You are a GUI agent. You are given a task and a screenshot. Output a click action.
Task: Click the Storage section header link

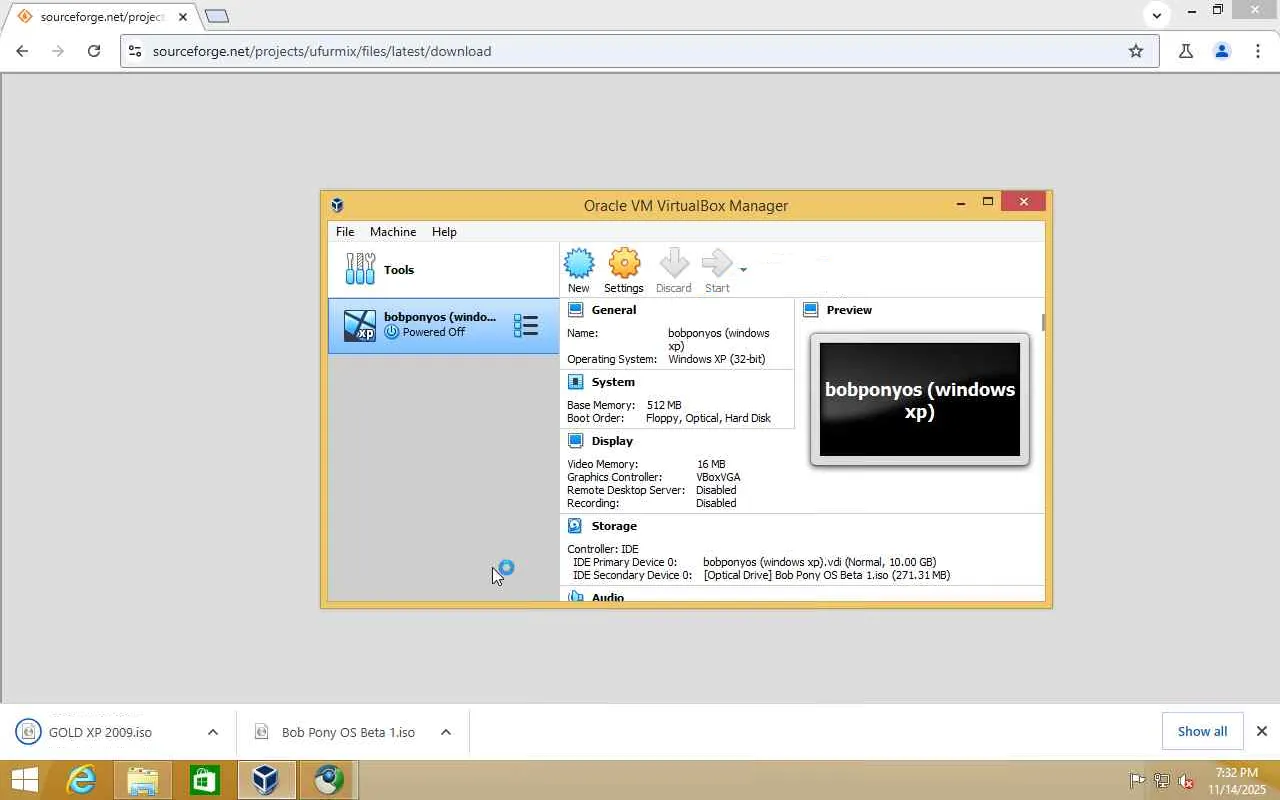tap(614, 526)
